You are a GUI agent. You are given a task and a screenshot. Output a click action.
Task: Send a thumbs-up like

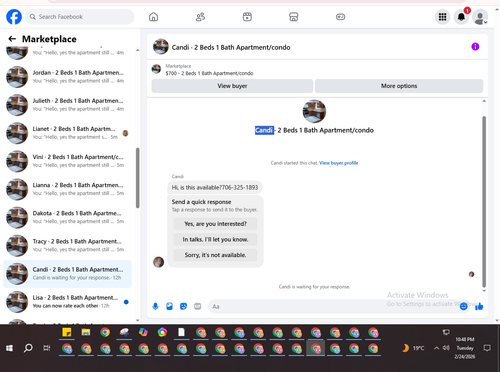(479, 306)
